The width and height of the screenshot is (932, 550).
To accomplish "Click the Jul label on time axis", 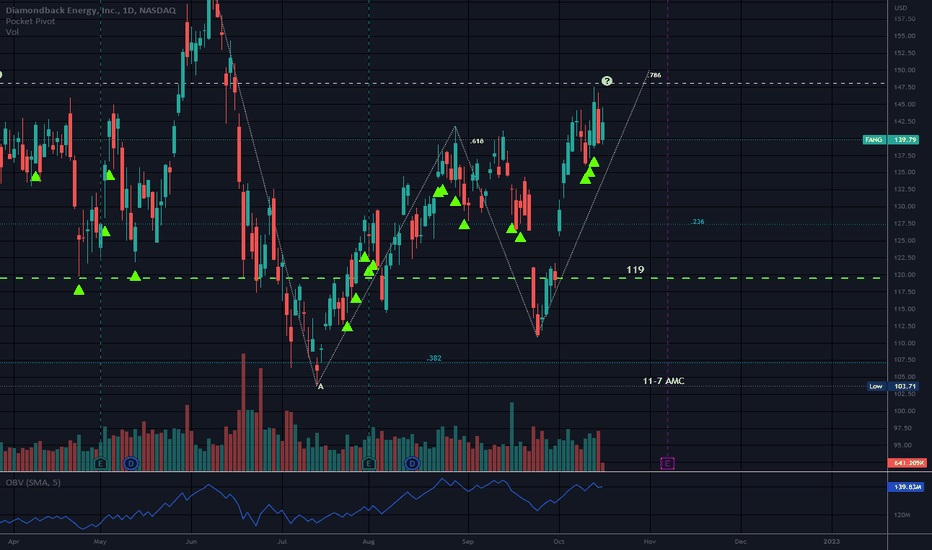I will point(282,542).
